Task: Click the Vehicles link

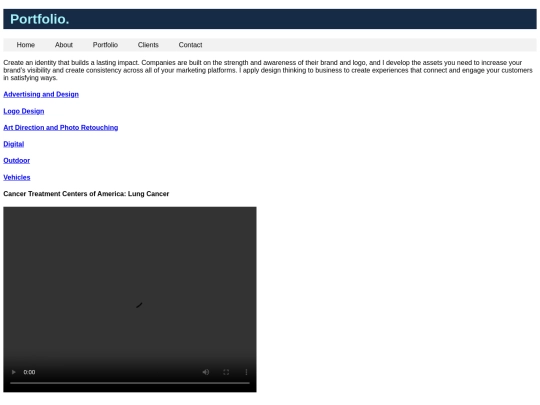Action: click(x=17, y=177)
